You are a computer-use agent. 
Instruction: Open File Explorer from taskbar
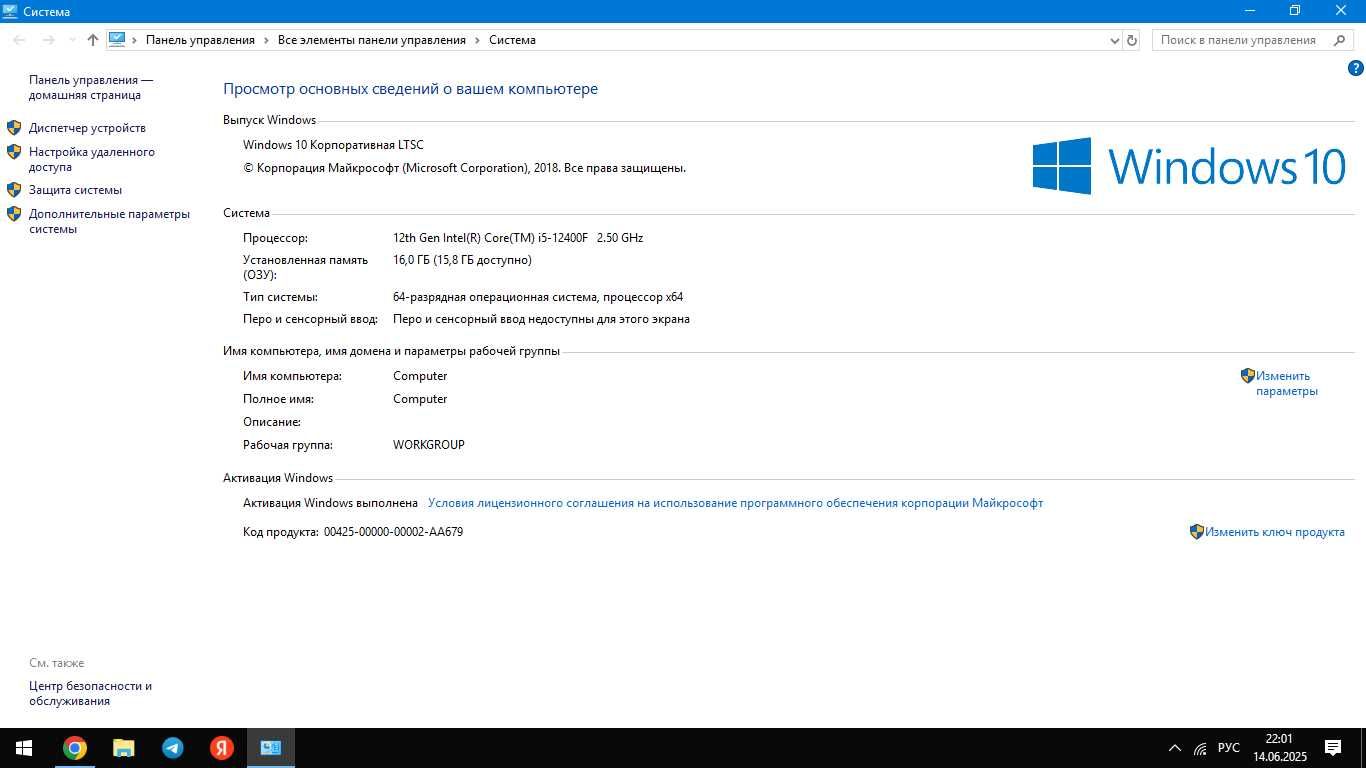(123, 748)
